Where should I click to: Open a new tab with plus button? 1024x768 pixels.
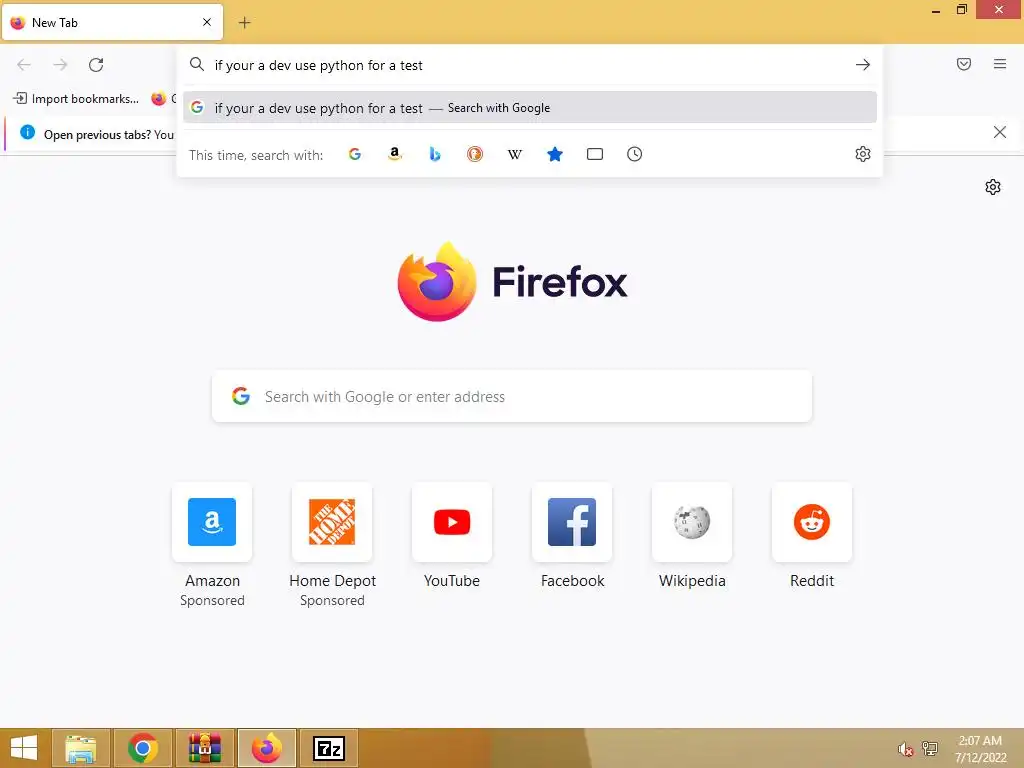[244, 23]
